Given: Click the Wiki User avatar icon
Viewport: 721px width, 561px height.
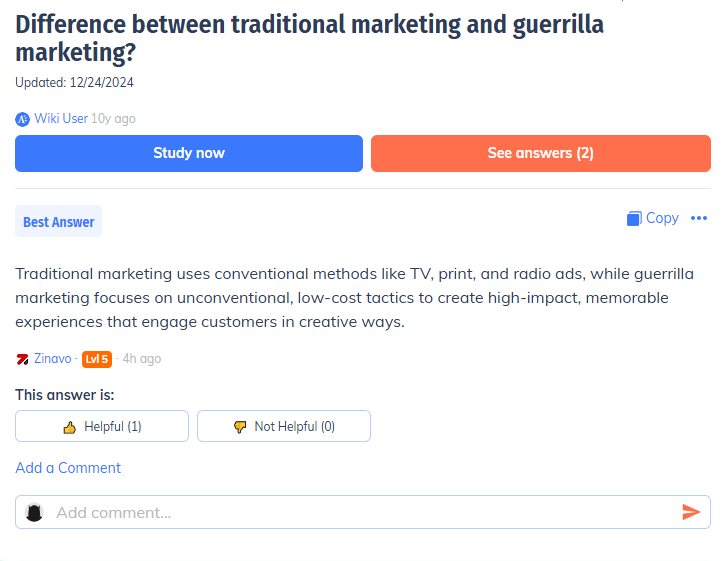Looking at the screenshot, I should point(23,119).
